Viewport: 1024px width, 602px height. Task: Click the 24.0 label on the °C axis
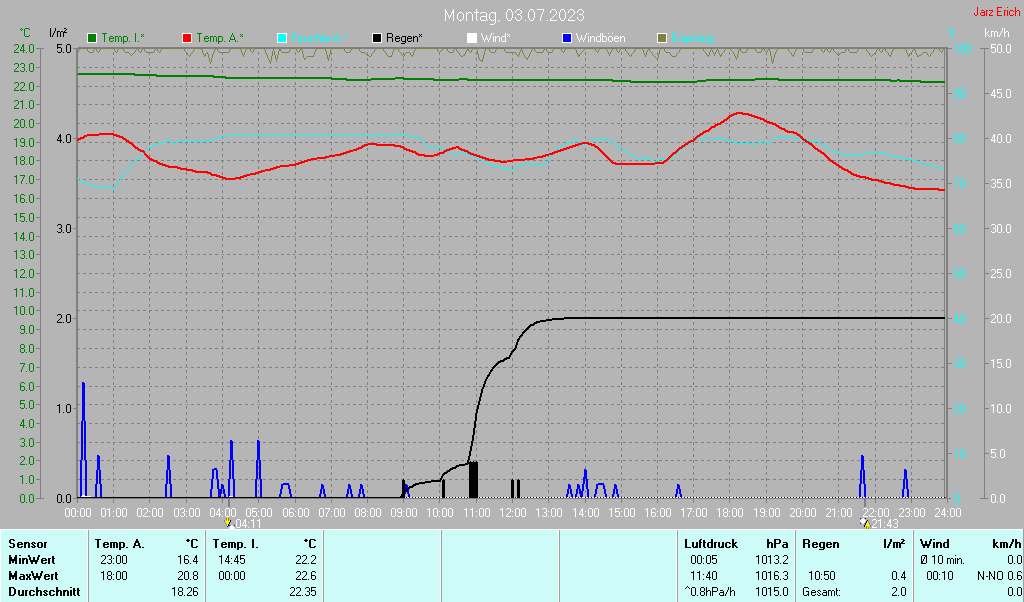tap(24, 49)
